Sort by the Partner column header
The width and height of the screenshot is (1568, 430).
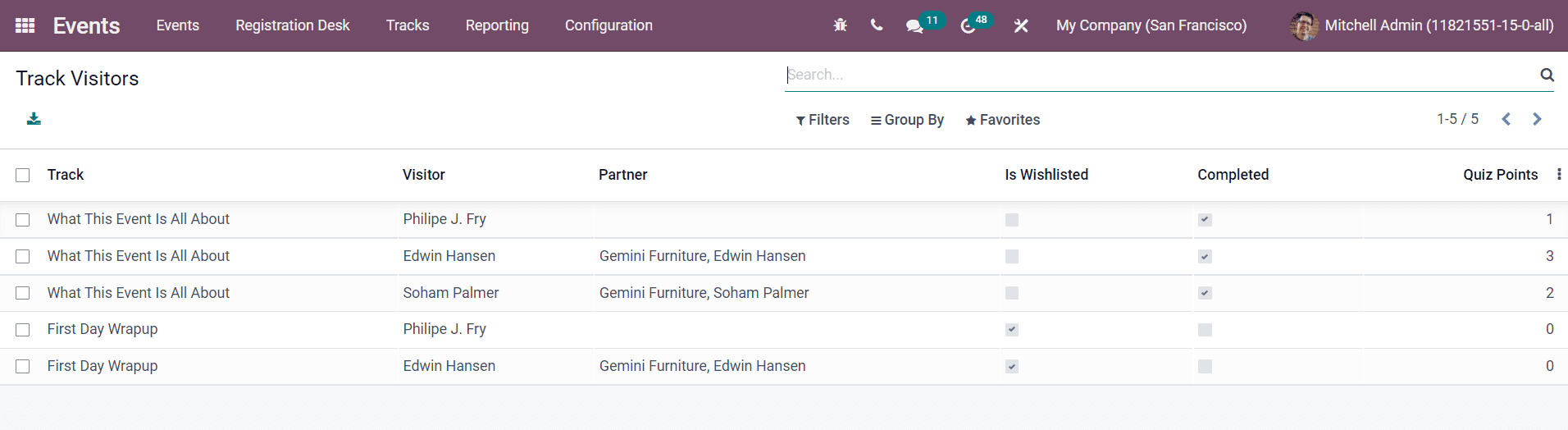point(623,175)
